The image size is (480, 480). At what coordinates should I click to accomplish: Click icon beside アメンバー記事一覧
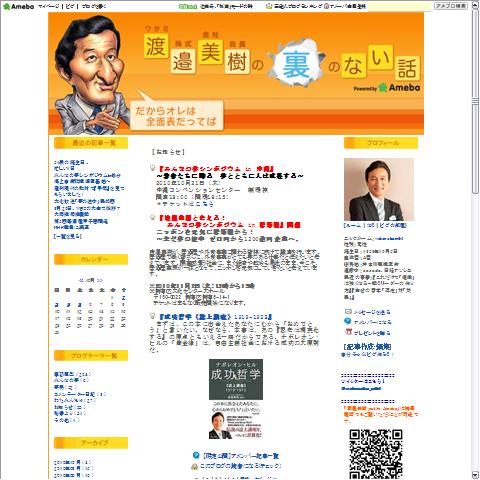click(196, 455)
